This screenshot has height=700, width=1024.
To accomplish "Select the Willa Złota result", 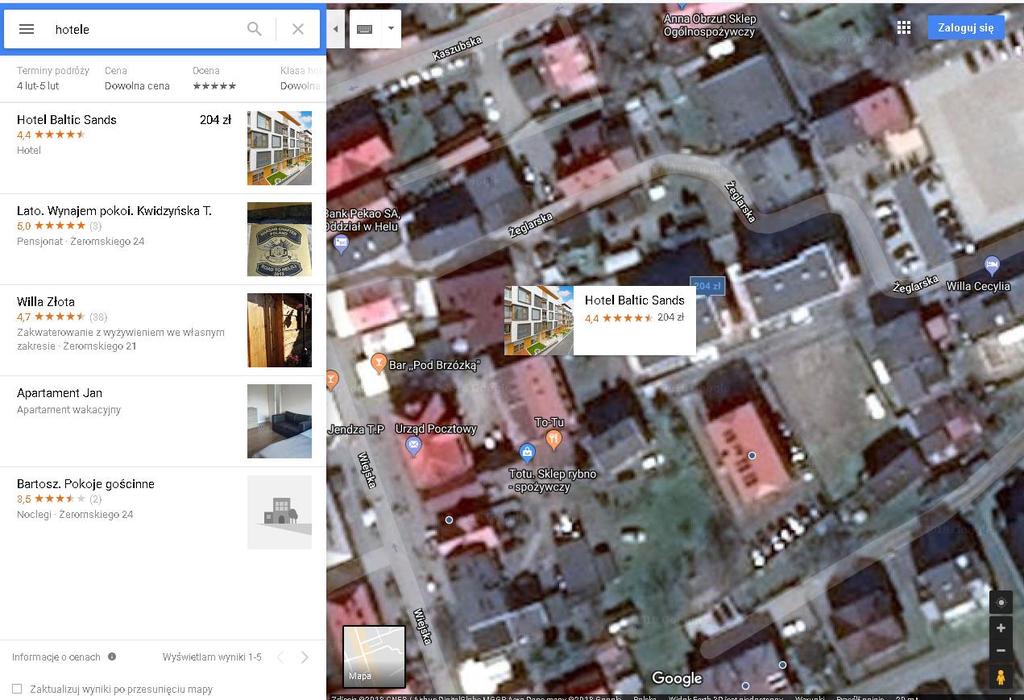I will pos(163,330).
